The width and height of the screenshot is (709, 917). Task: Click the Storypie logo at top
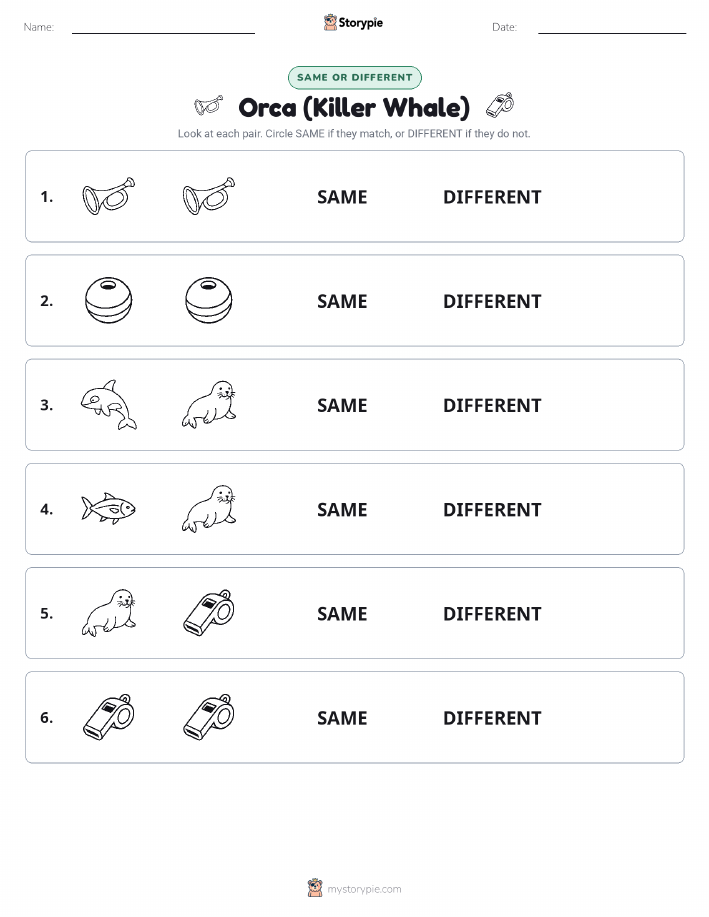coord(353,23)
